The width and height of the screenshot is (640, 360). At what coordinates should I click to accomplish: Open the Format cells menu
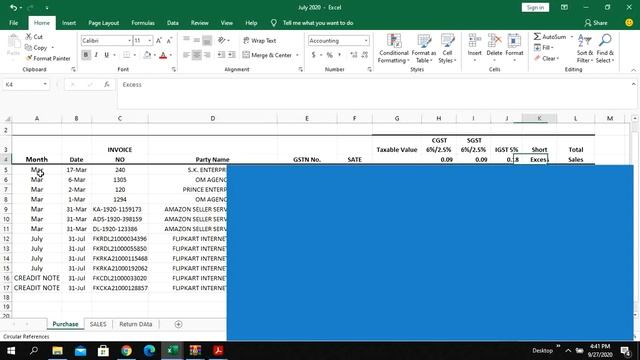(x=514, y=49)
